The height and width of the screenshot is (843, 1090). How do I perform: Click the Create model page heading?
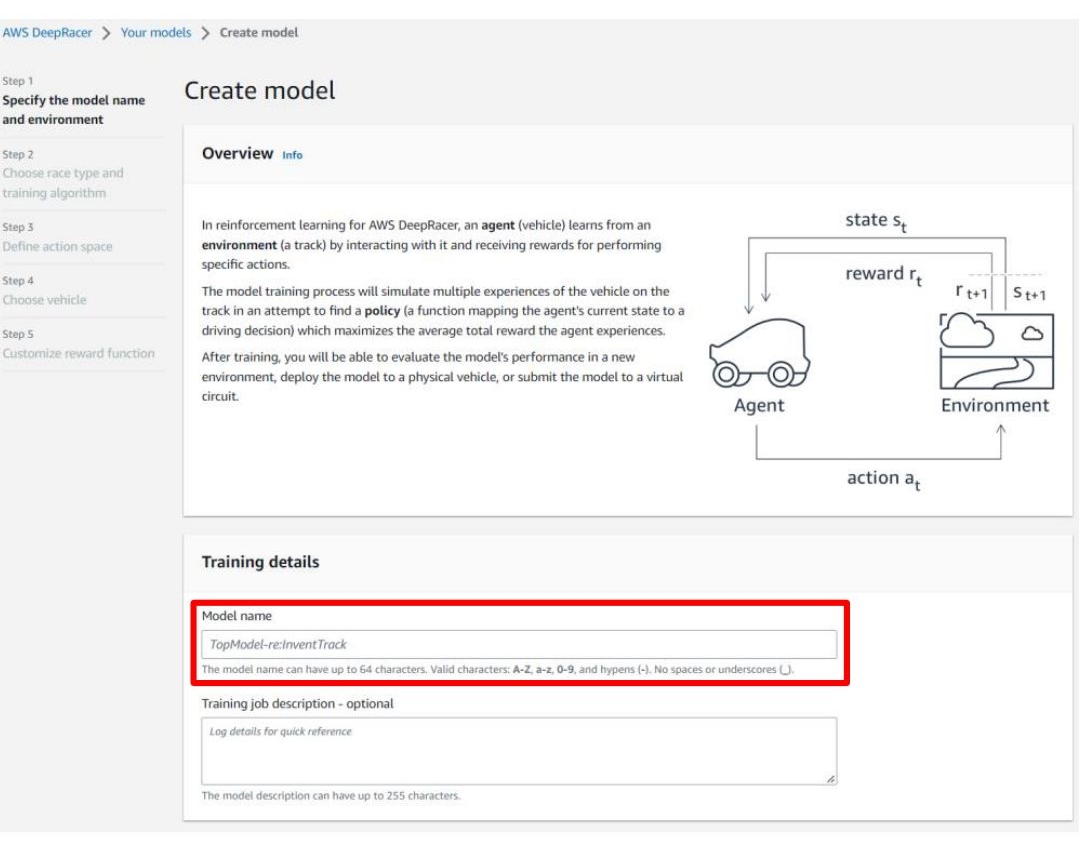pos(259,91)
